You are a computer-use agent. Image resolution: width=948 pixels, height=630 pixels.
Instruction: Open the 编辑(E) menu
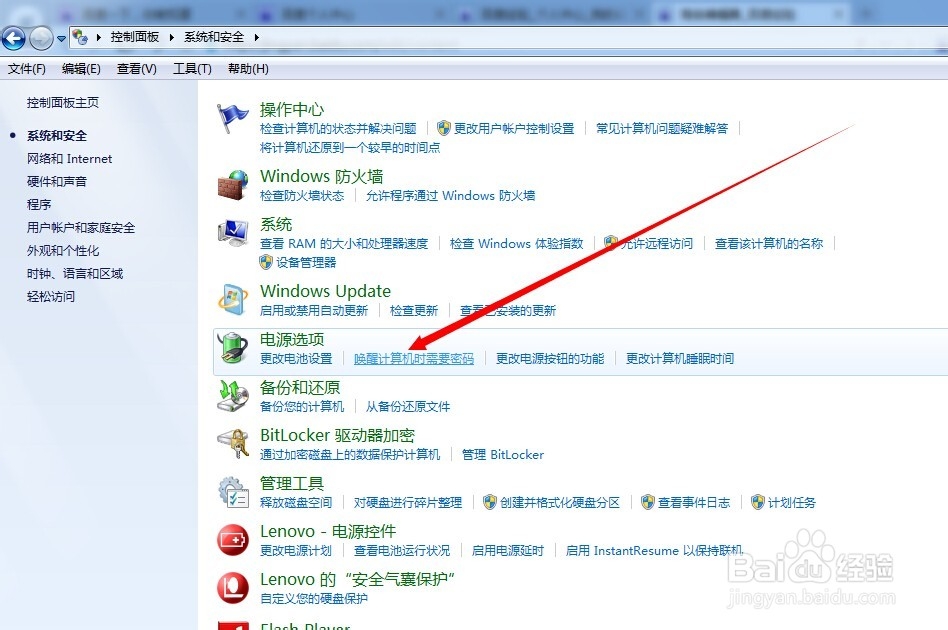(81, 69)
